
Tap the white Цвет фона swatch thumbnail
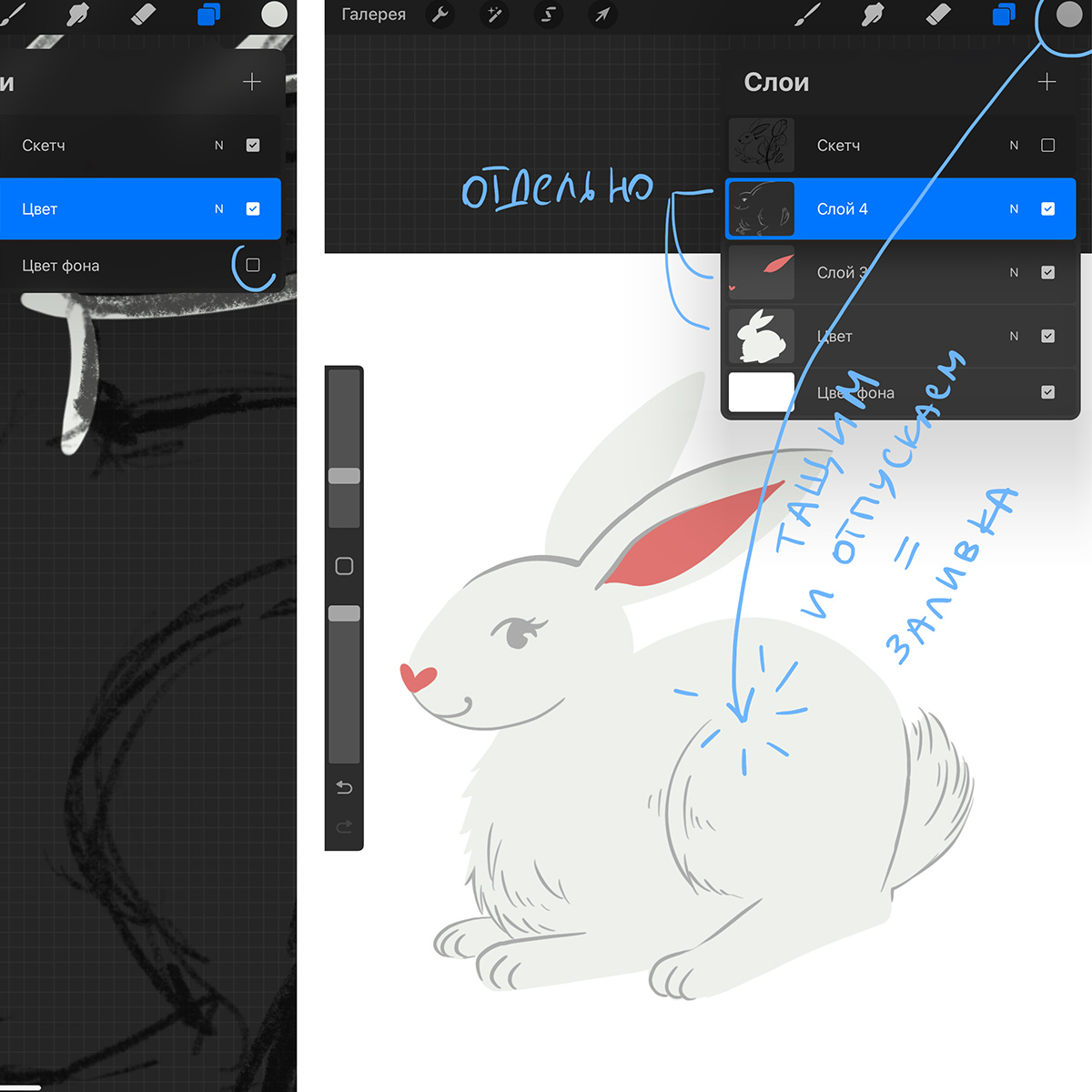pos(762,392)
